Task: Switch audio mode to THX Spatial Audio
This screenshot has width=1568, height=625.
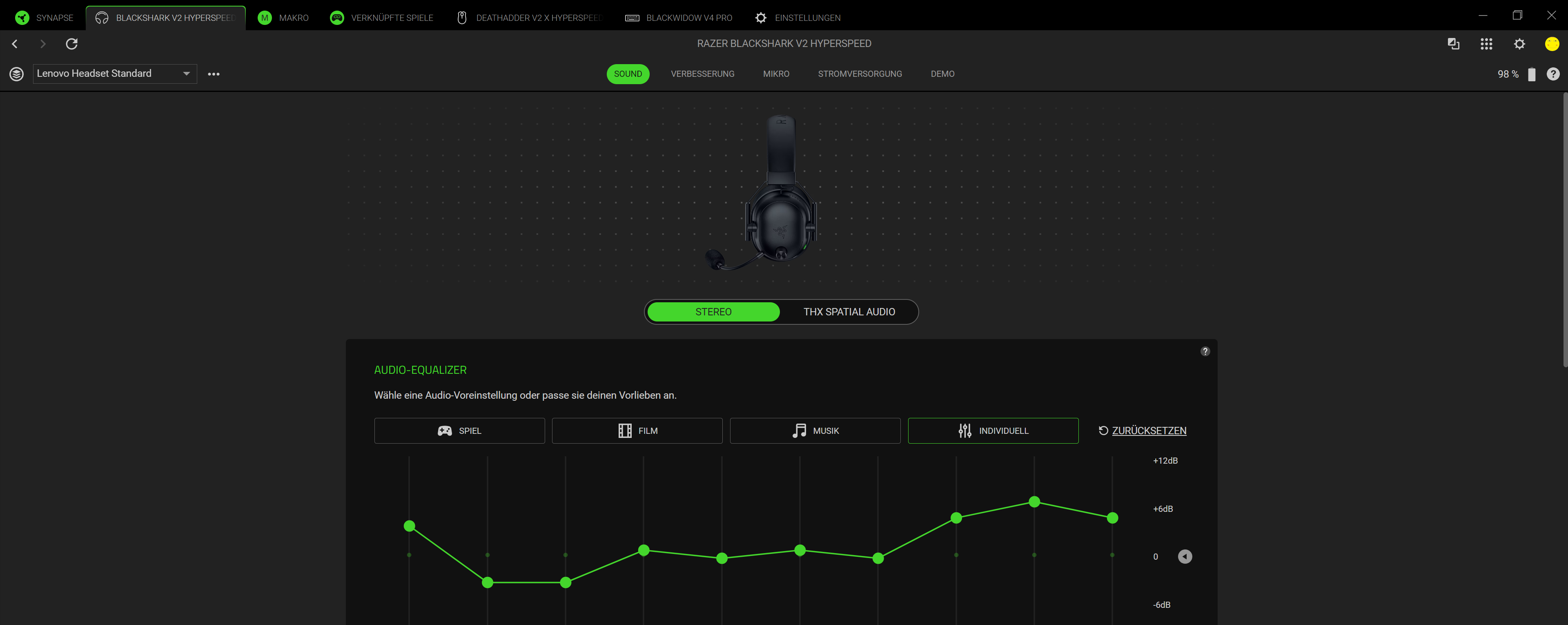Action: coord(849,312)
